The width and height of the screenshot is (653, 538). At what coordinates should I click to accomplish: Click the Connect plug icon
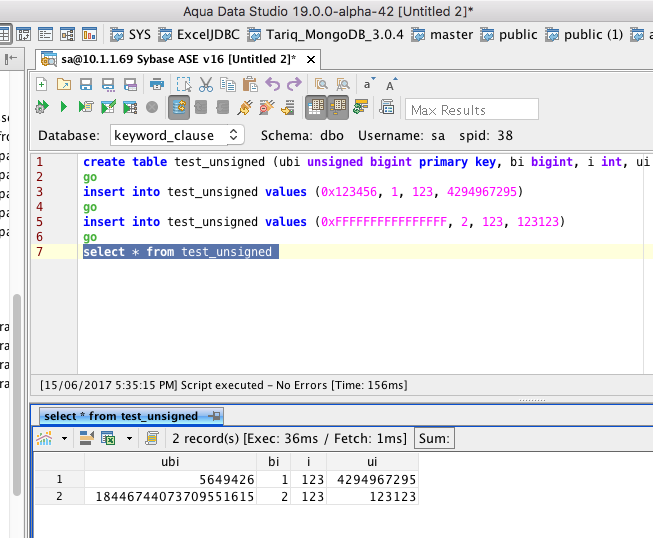[x=245, y=107]
